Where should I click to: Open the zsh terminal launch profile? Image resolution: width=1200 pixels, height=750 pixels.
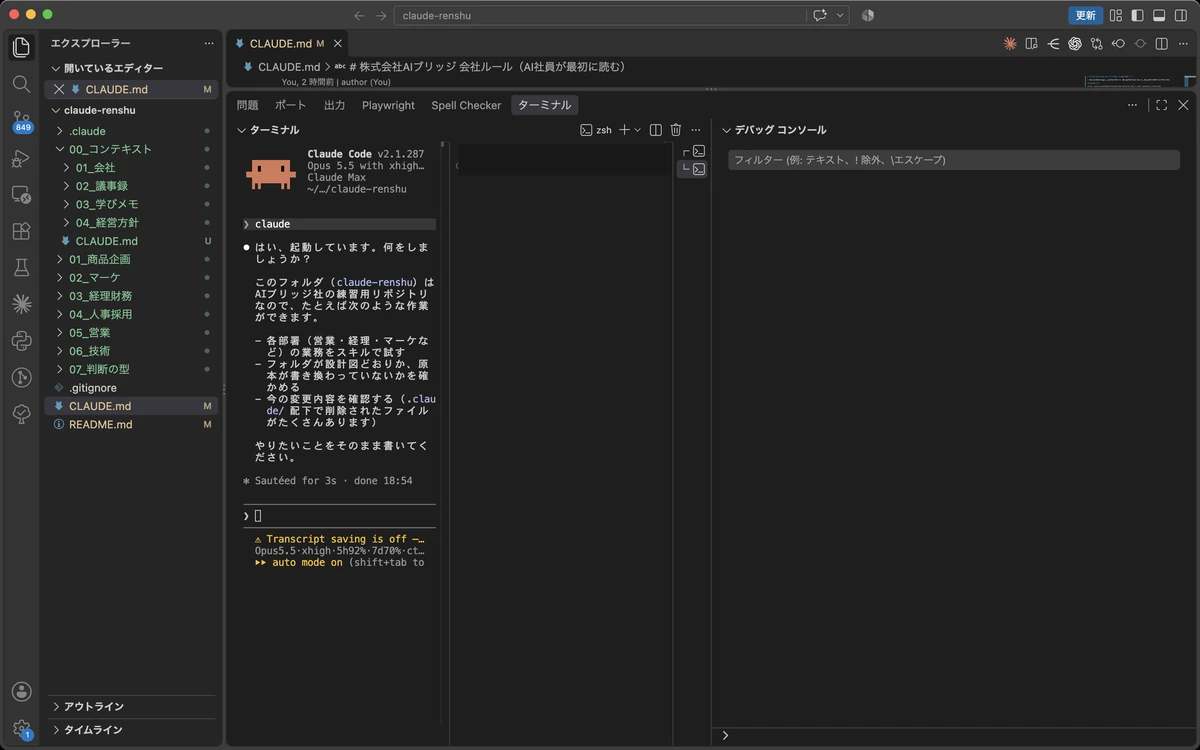[x=596, y=130]
